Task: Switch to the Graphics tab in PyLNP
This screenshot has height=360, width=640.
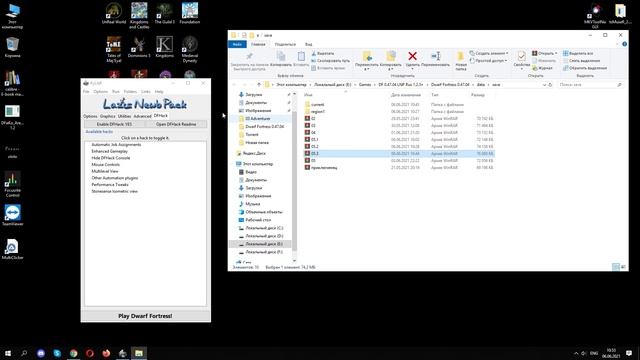Action: click(x=108, y=116)
